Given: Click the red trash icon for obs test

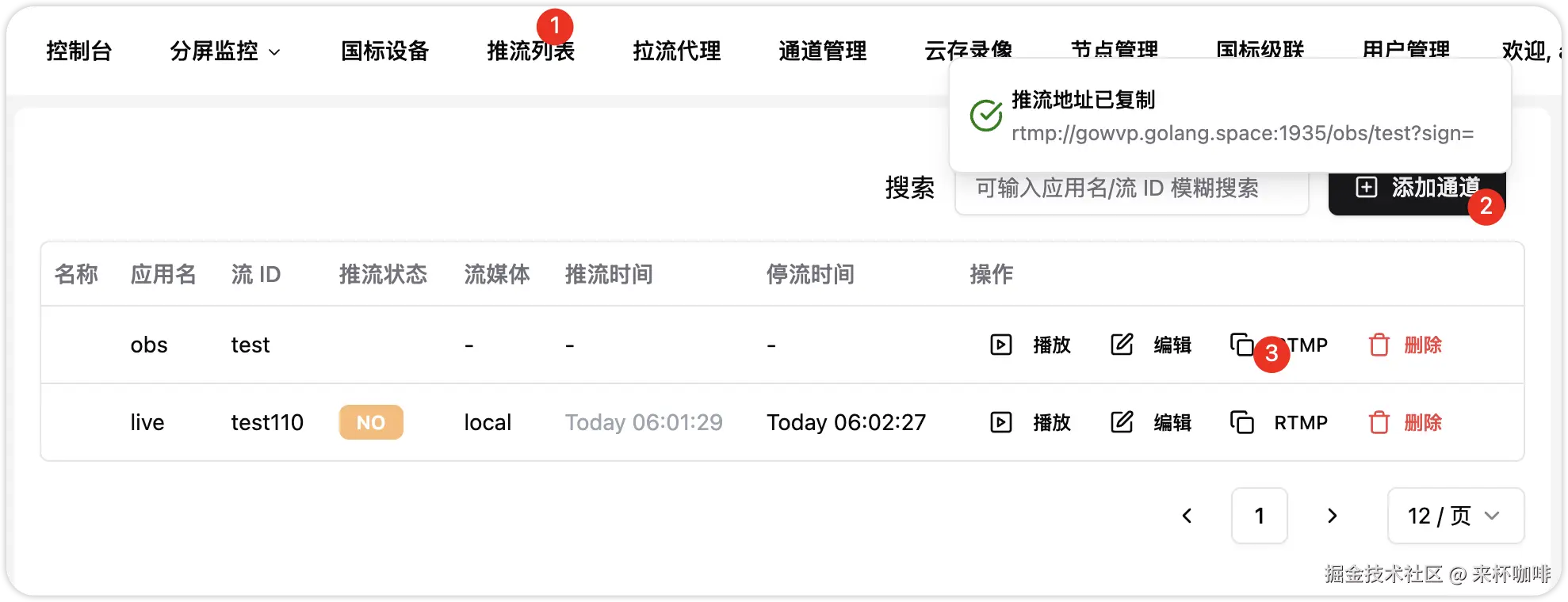Looking at the screenshot, I should click(x=1379, y=345).
